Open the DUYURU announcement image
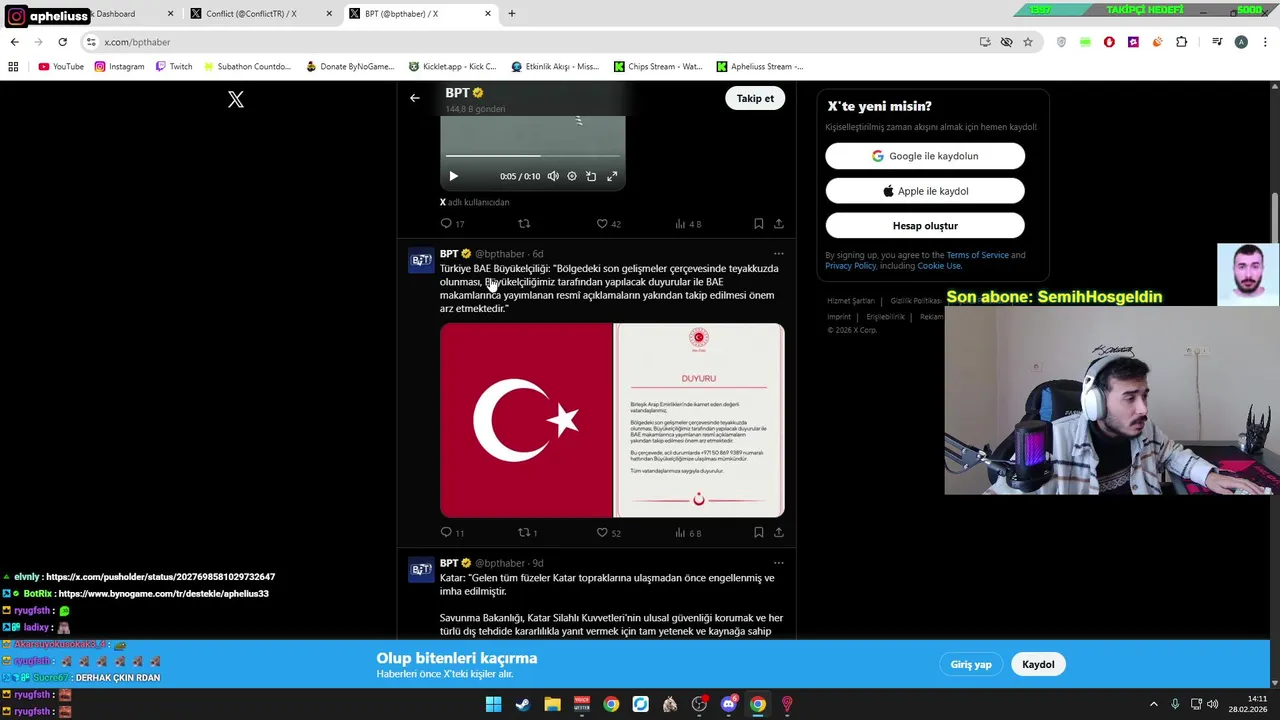Image resolution: width=1280 pixels, height=720 pixels. tap(699, 420)
